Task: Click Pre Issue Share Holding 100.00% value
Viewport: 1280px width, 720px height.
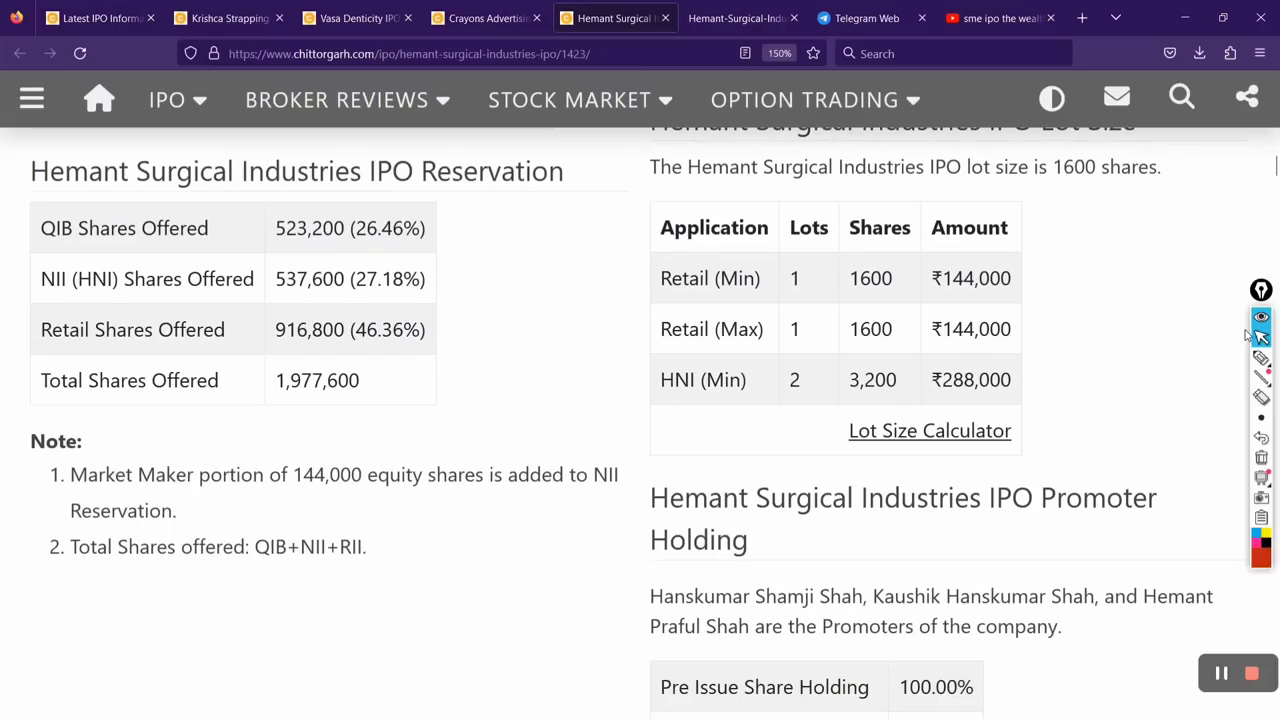Action: click(x=936, y=687)
